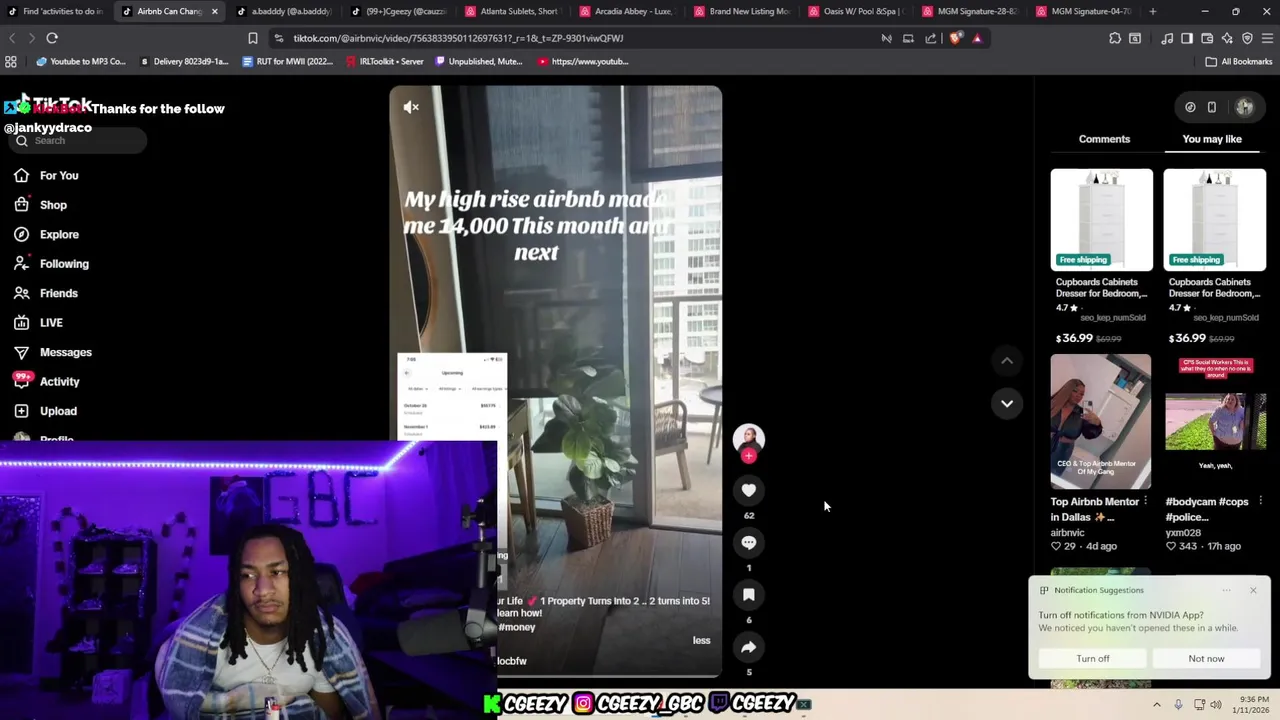This screenshot has height=720, width=1280.
Task: Unmute the TikTok video with speaker icon
Action: (411, 107)
